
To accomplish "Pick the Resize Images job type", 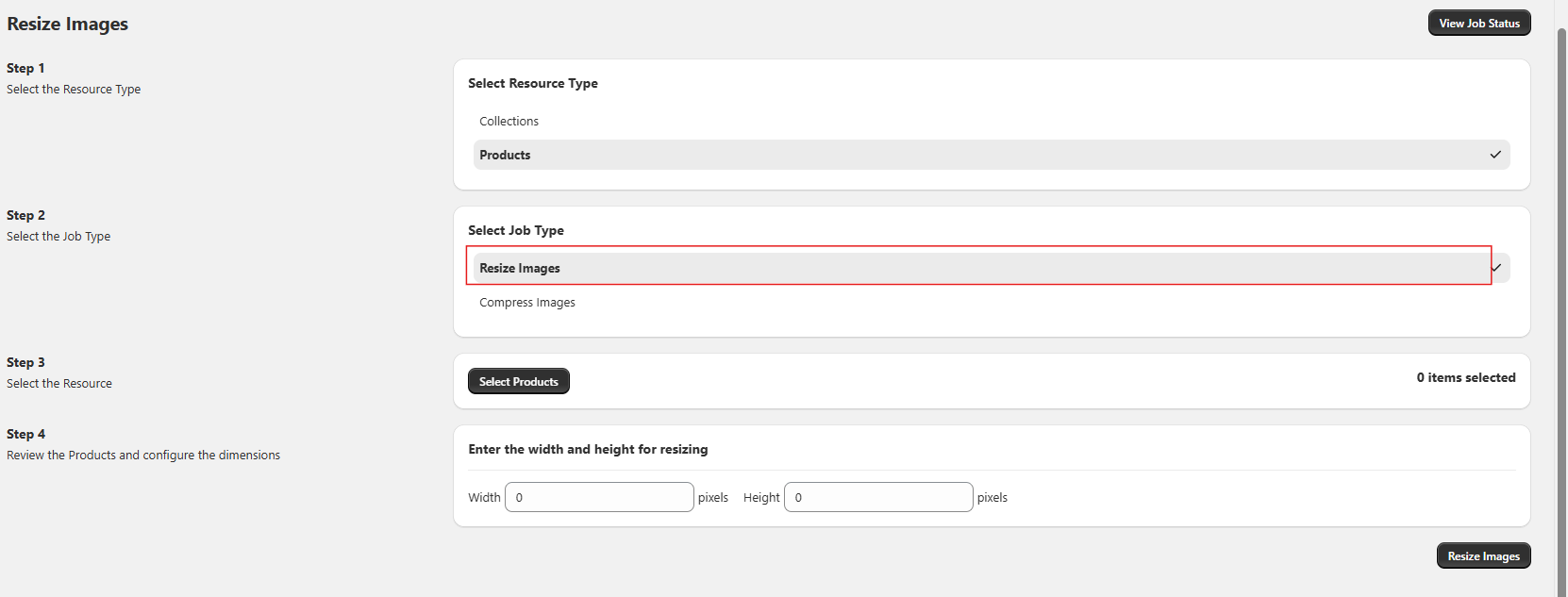I will [992, 268].
